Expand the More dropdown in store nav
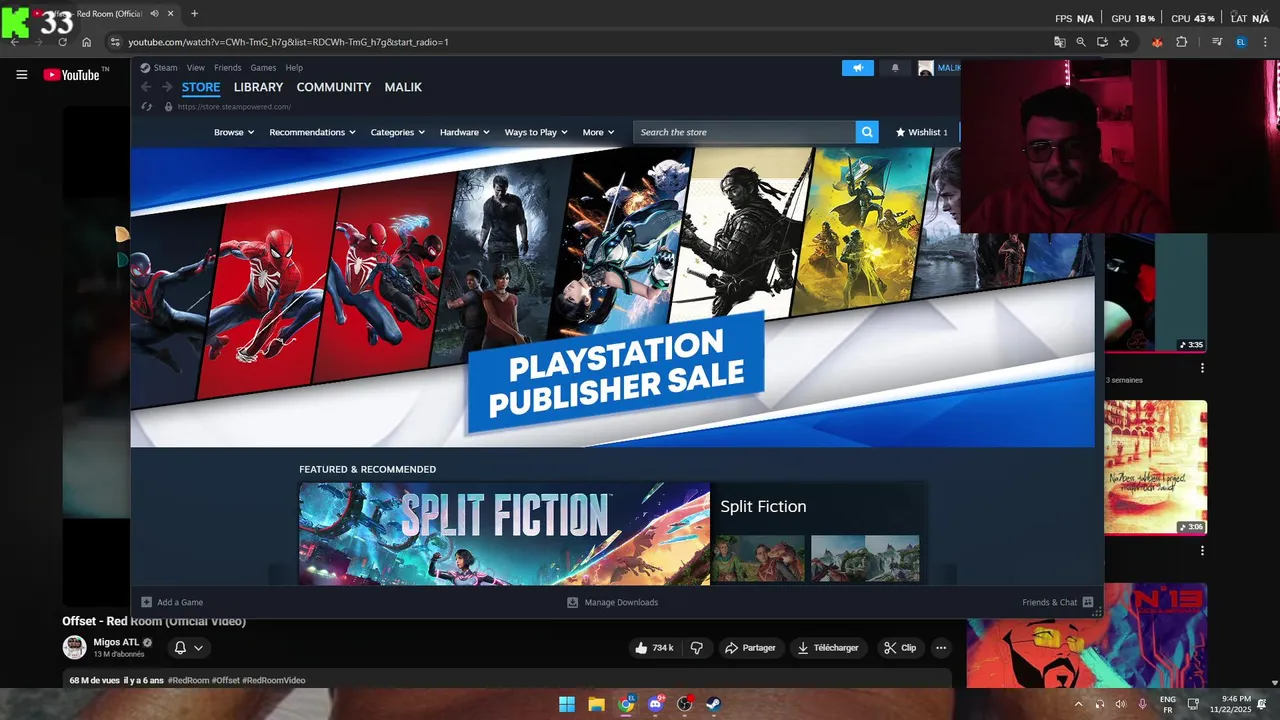Screen dimensions: 1280x720 (599, 132)
